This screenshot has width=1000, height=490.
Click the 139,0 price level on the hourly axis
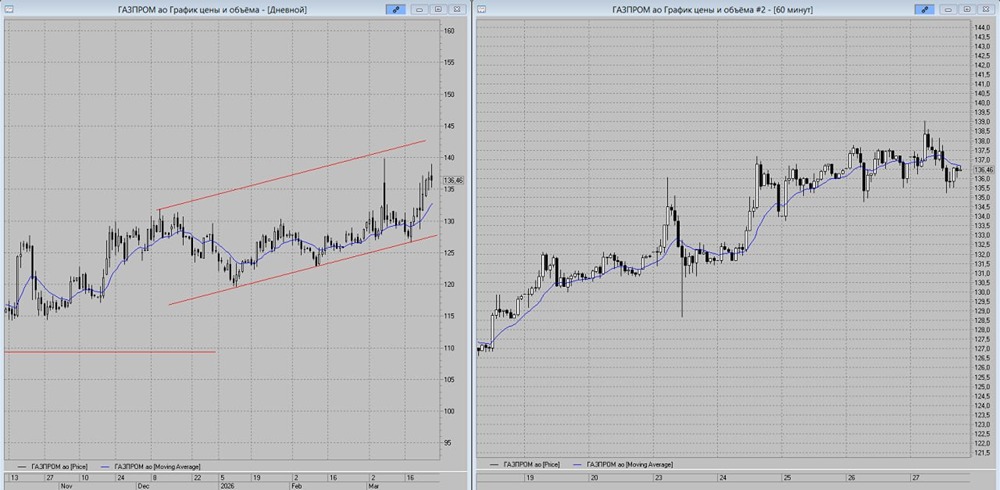click(x=982, y=121)
